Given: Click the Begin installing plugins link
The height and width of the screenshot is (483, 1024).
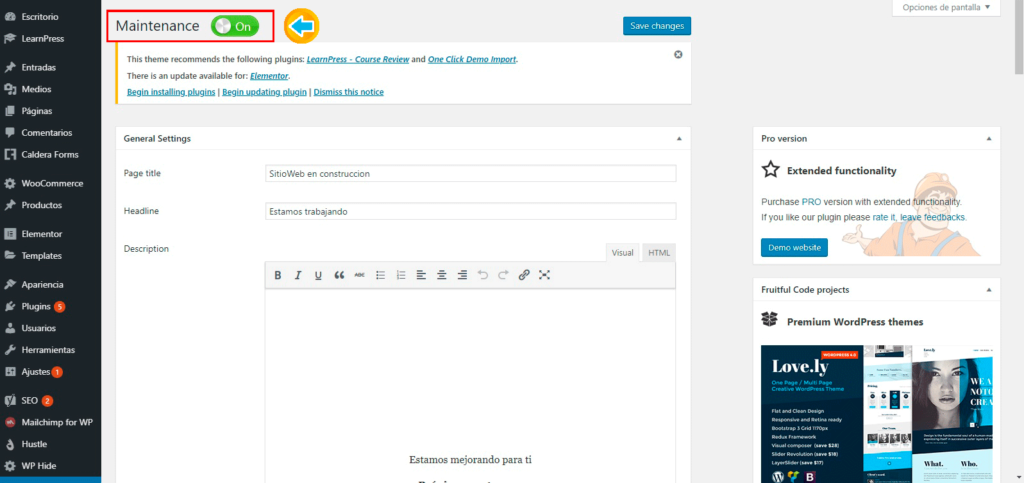Looking at the screenshot, I should 171,92.
